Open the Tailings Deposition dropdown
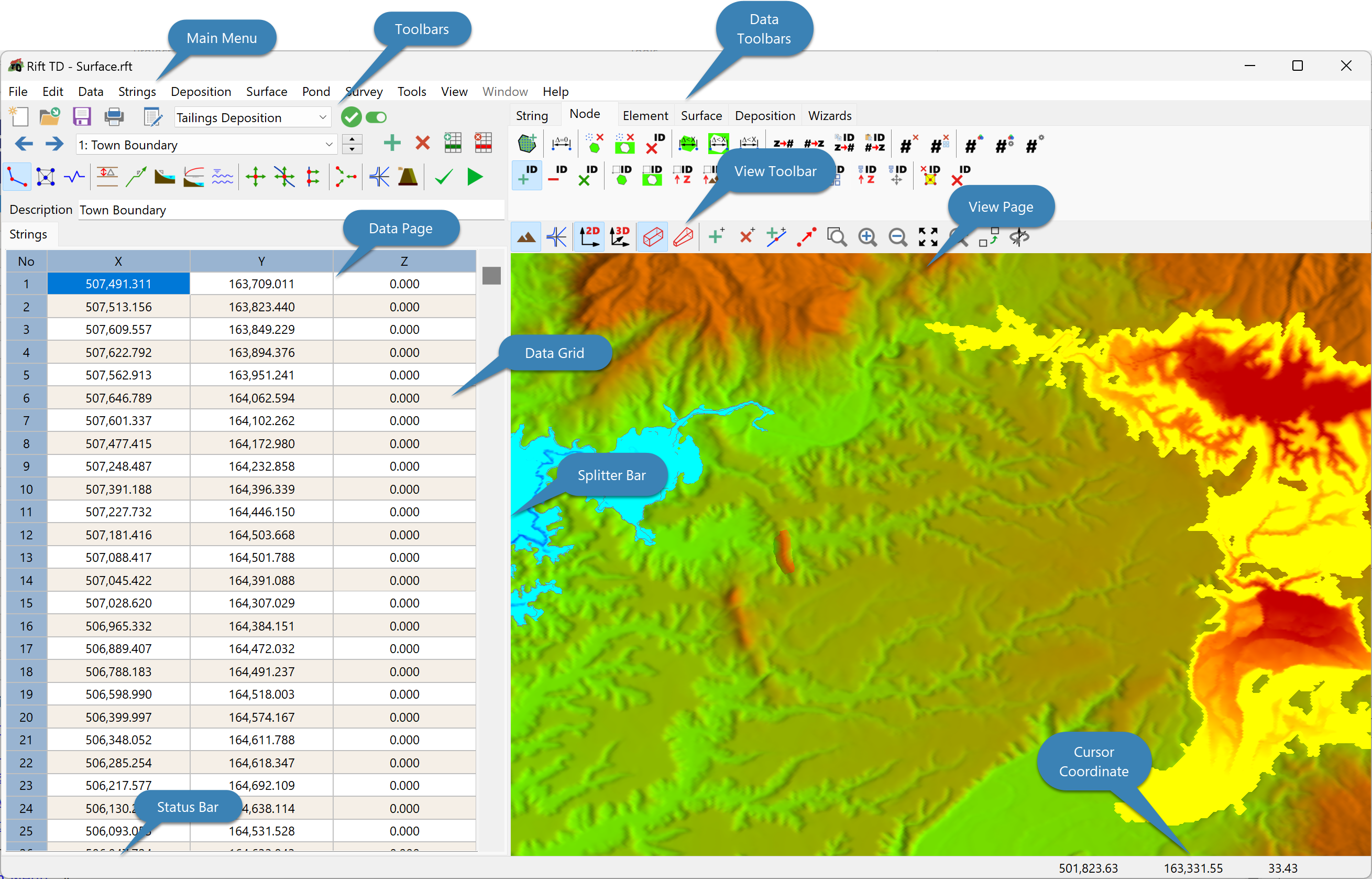 (323, 117)
